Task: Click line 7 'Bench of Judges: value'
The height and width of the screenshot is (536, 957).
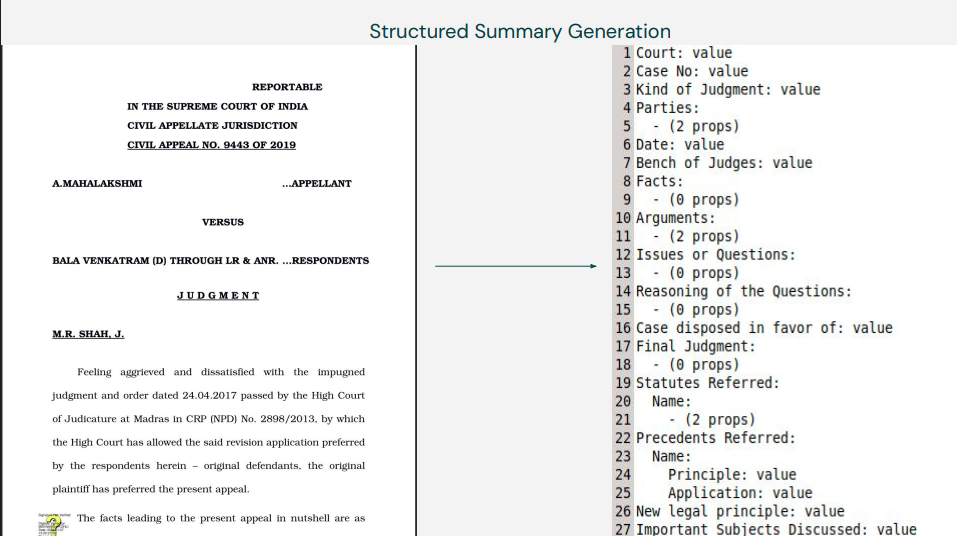Action: pyautogui.click(x=724, y=163)
